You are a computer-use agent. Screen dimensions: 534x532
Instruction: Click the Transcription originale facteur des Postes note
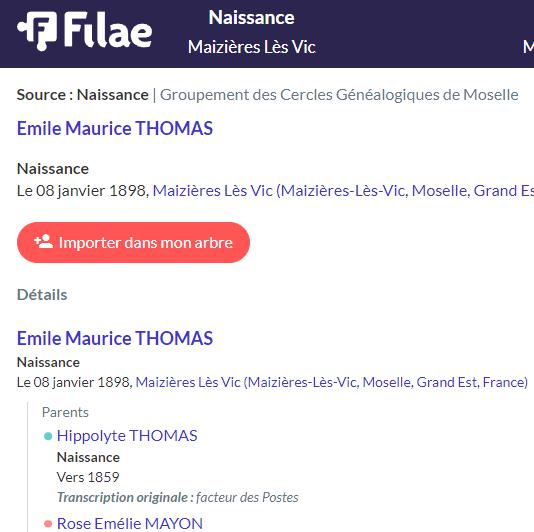(x=177, y=498)
